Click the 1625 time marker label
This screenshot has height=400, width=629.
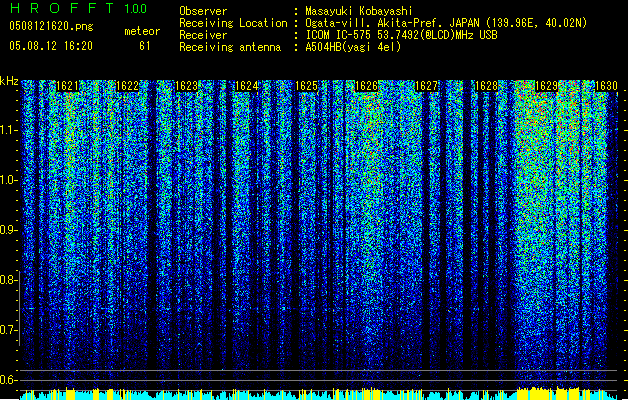point(306,86)
